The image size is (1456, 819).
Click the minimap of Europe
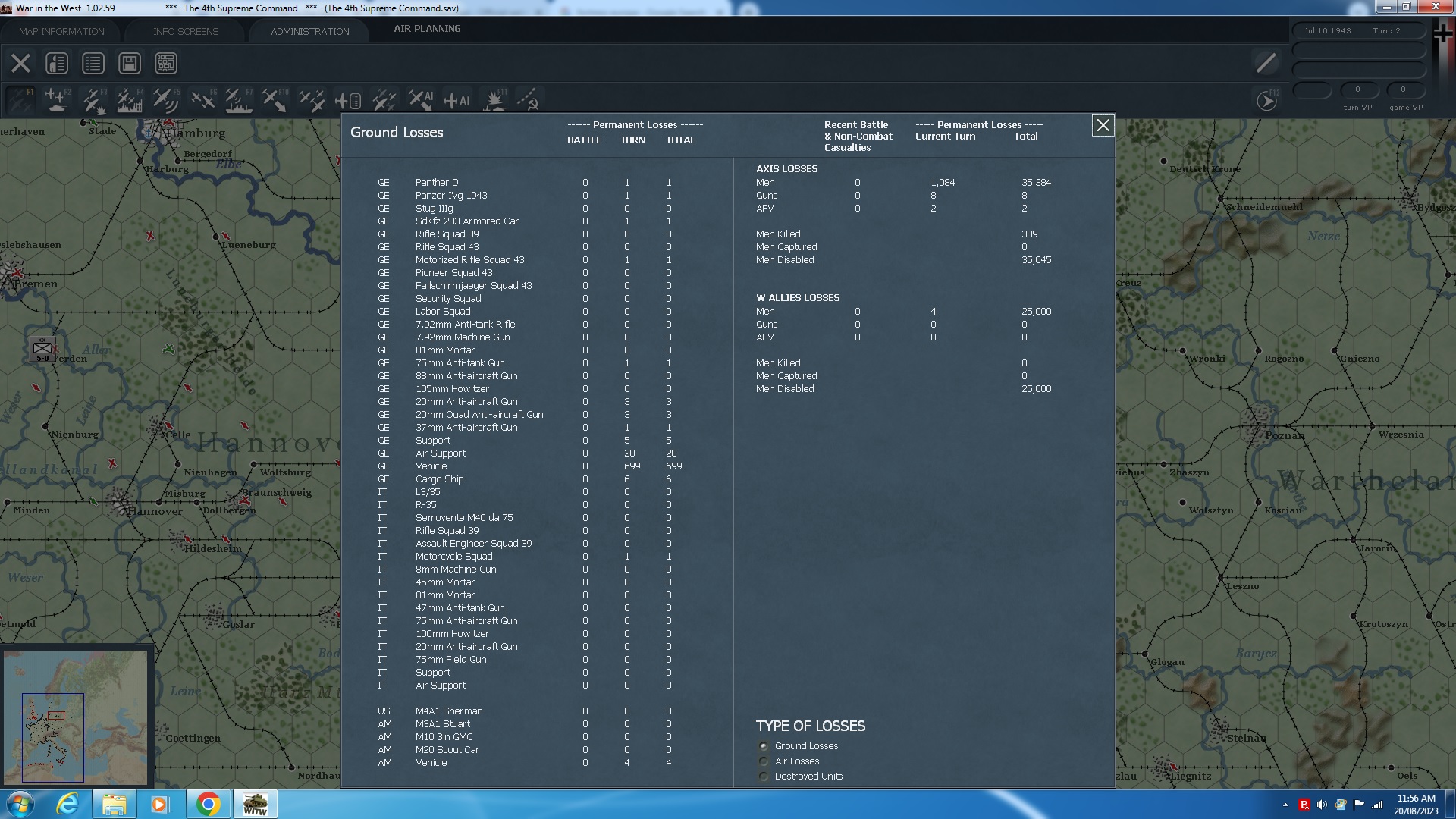point(76,717)
